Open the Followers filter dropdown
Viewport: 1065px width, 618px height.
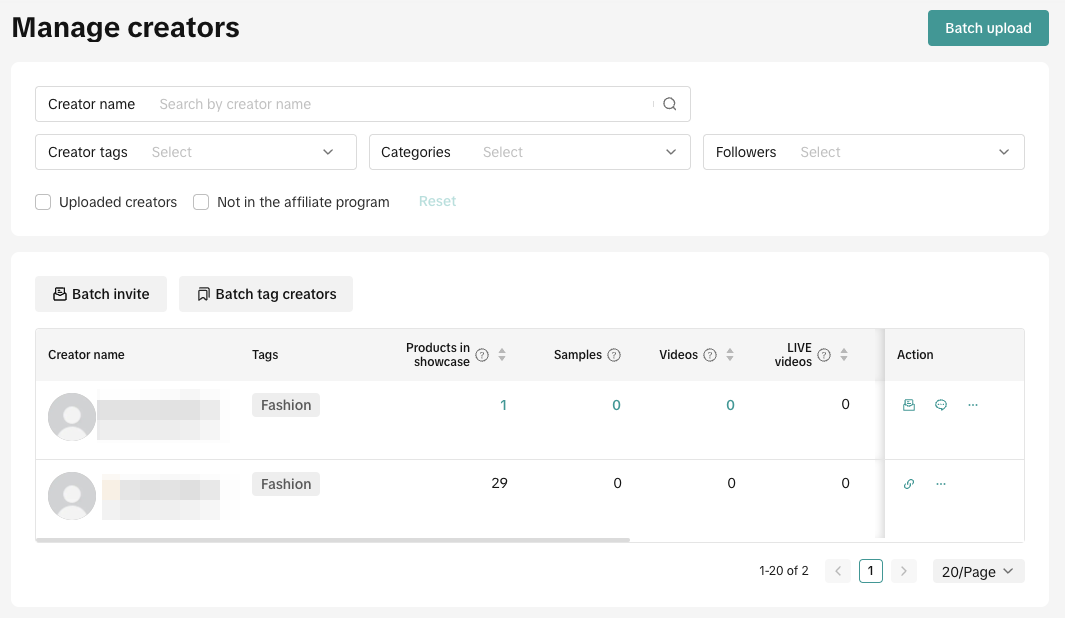tap(864, 152)
